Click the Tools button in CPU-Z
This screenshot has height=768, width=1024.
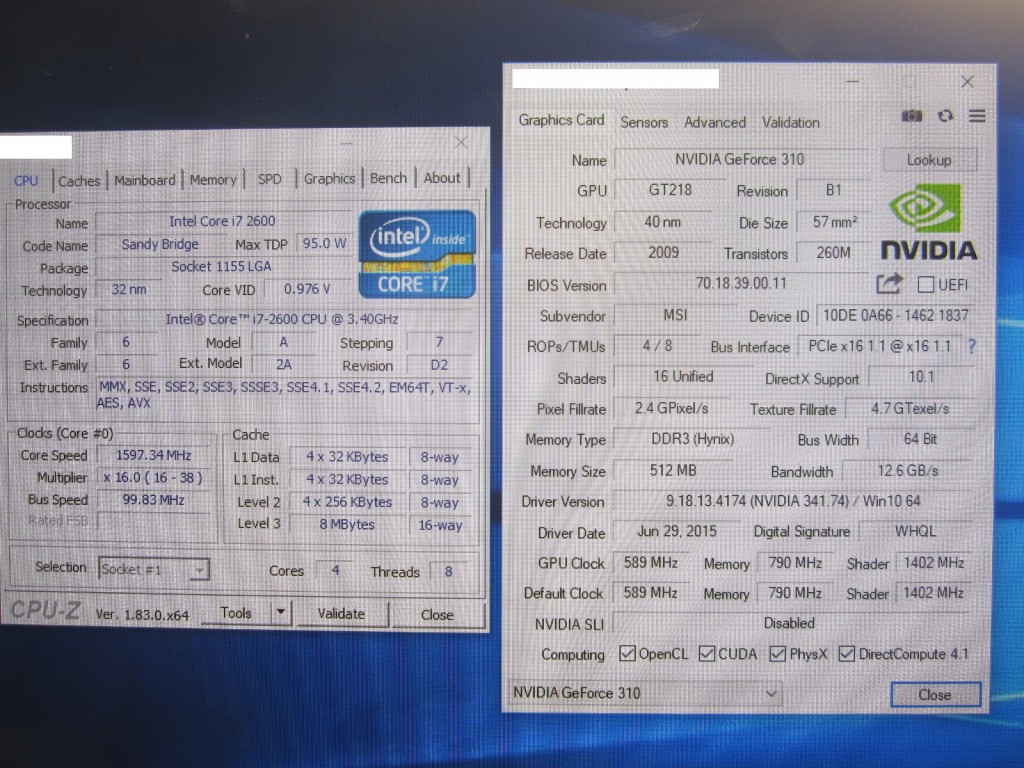point(236,613)
